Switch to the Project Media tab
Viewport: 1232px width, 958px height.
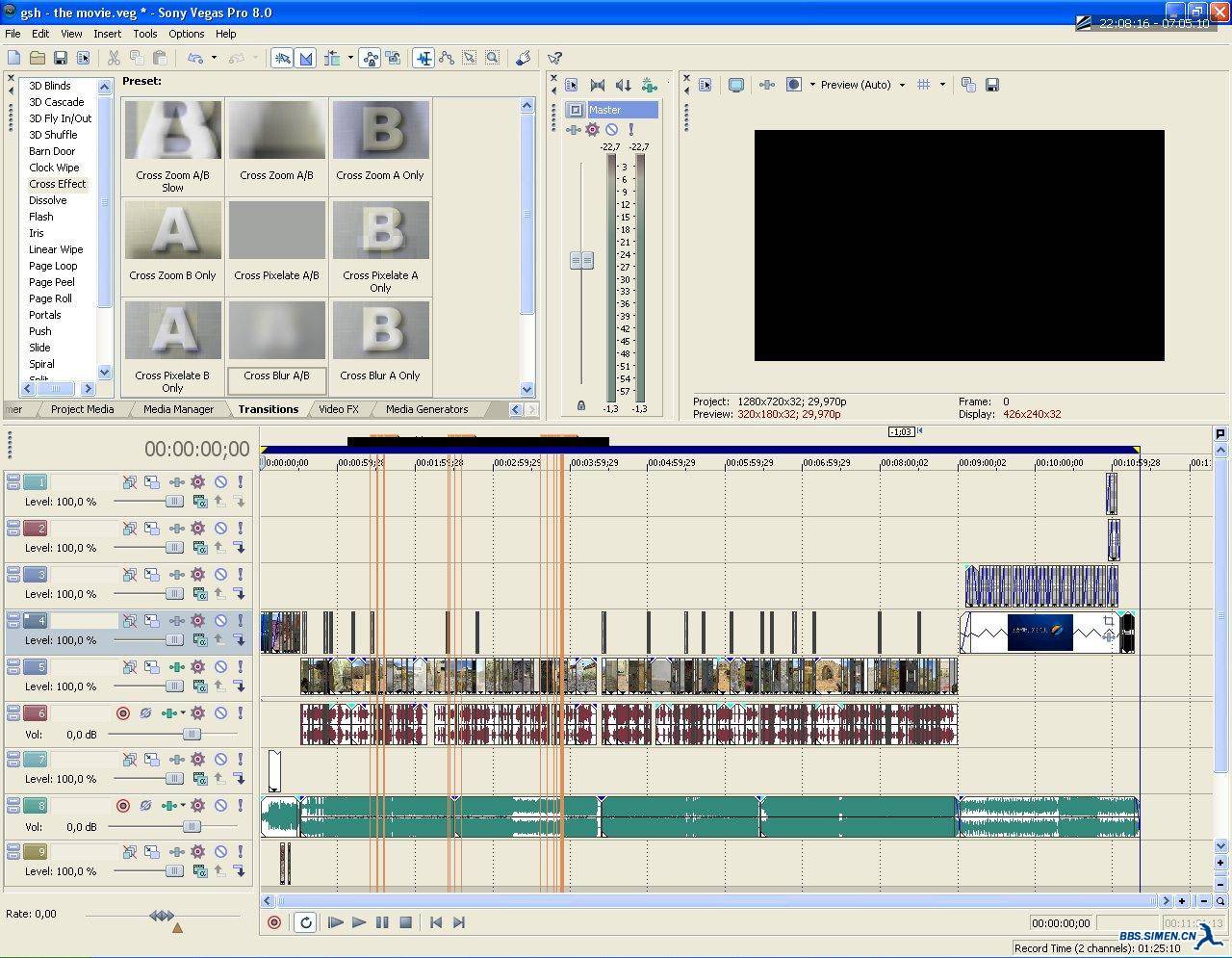coord(82,409)
